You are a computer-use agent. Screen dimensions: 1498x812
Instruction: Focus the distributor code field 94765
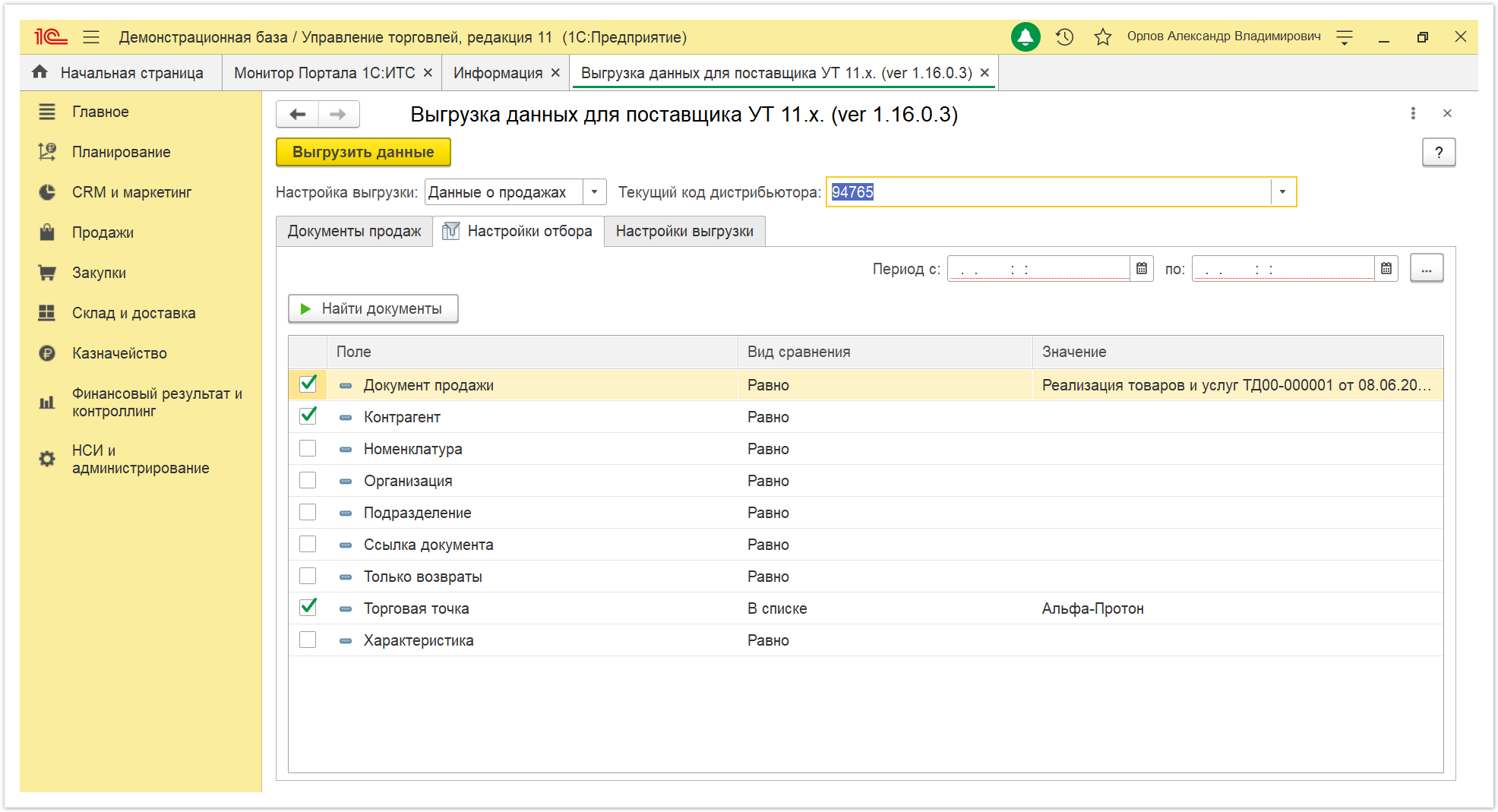click(1048, 192)
